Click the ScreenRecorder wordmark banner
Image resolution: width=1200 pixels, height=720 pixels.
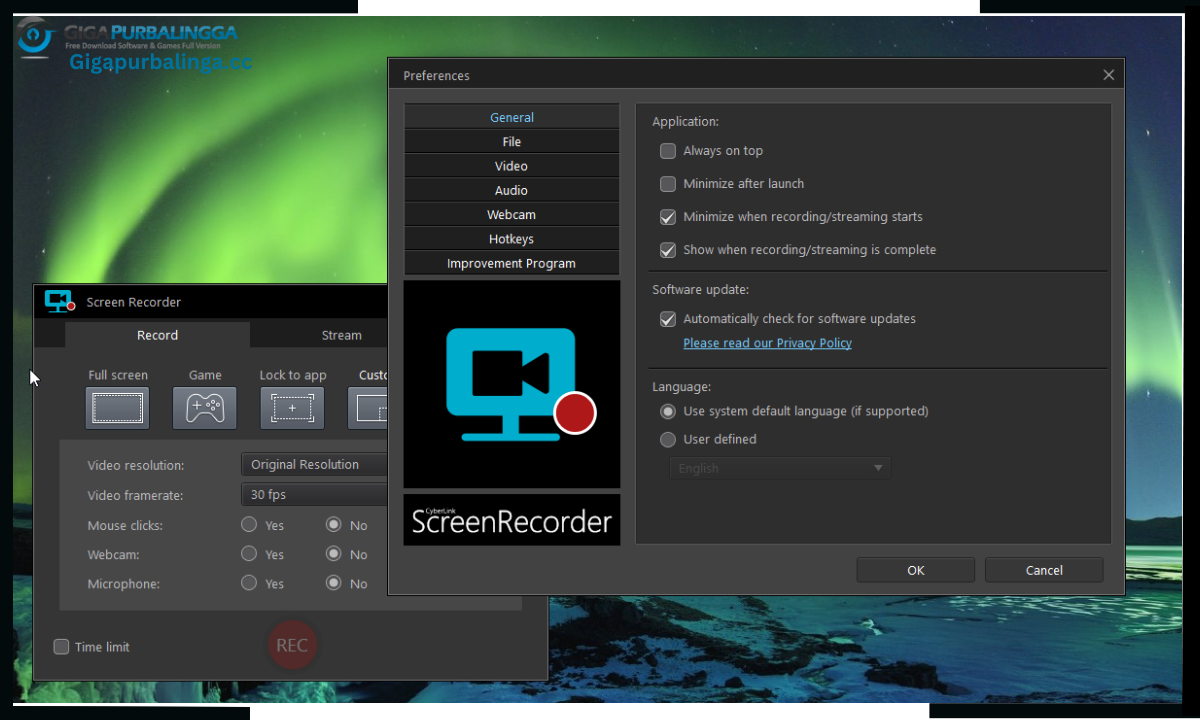[x=512, y=520]
